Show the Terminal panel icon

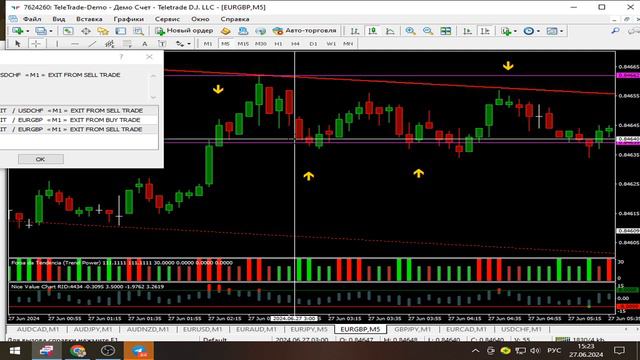(121, 31)
